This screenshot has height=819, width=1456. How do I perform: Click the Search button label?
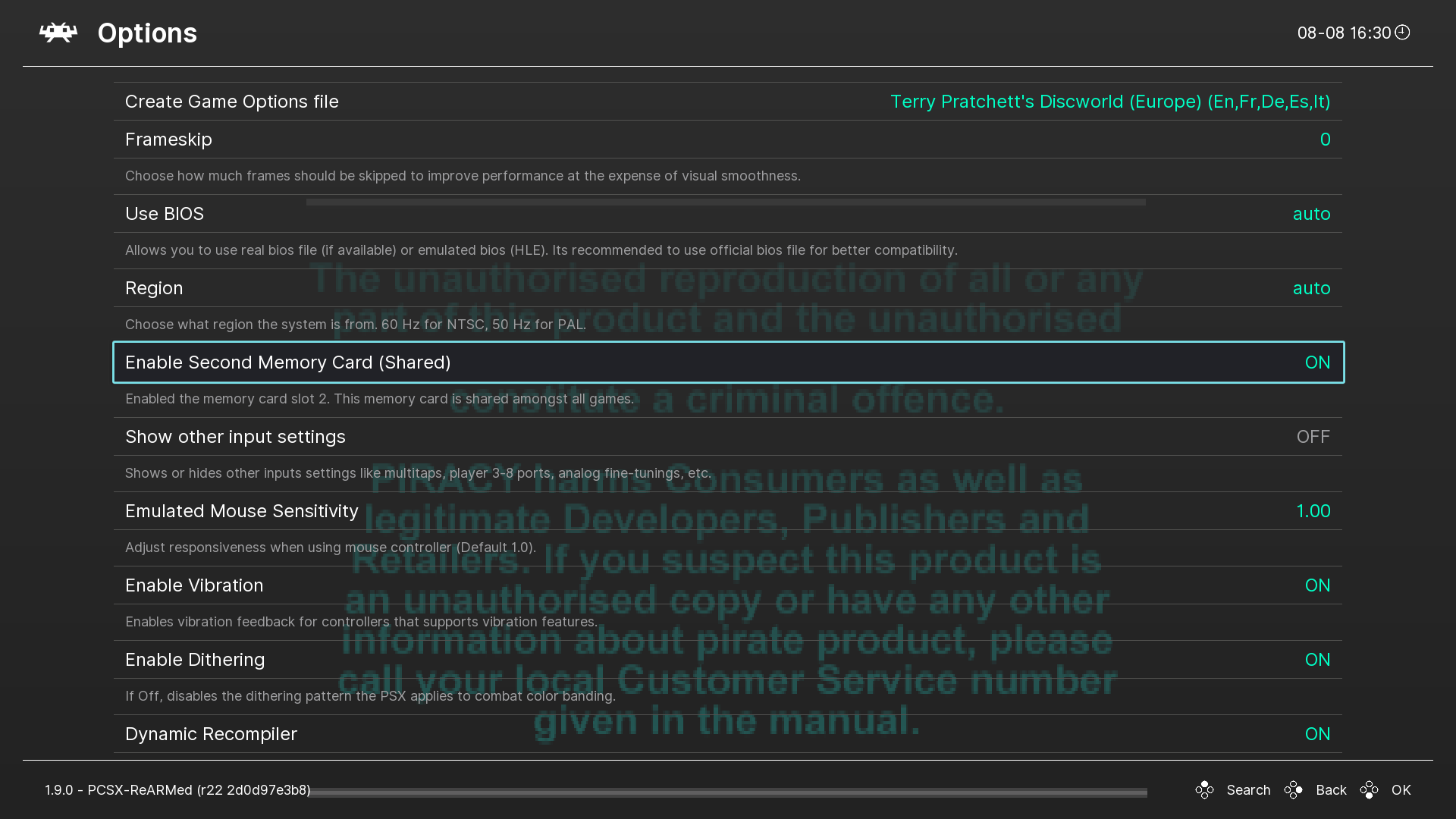pyautogui.click(x=1248, y=790)
